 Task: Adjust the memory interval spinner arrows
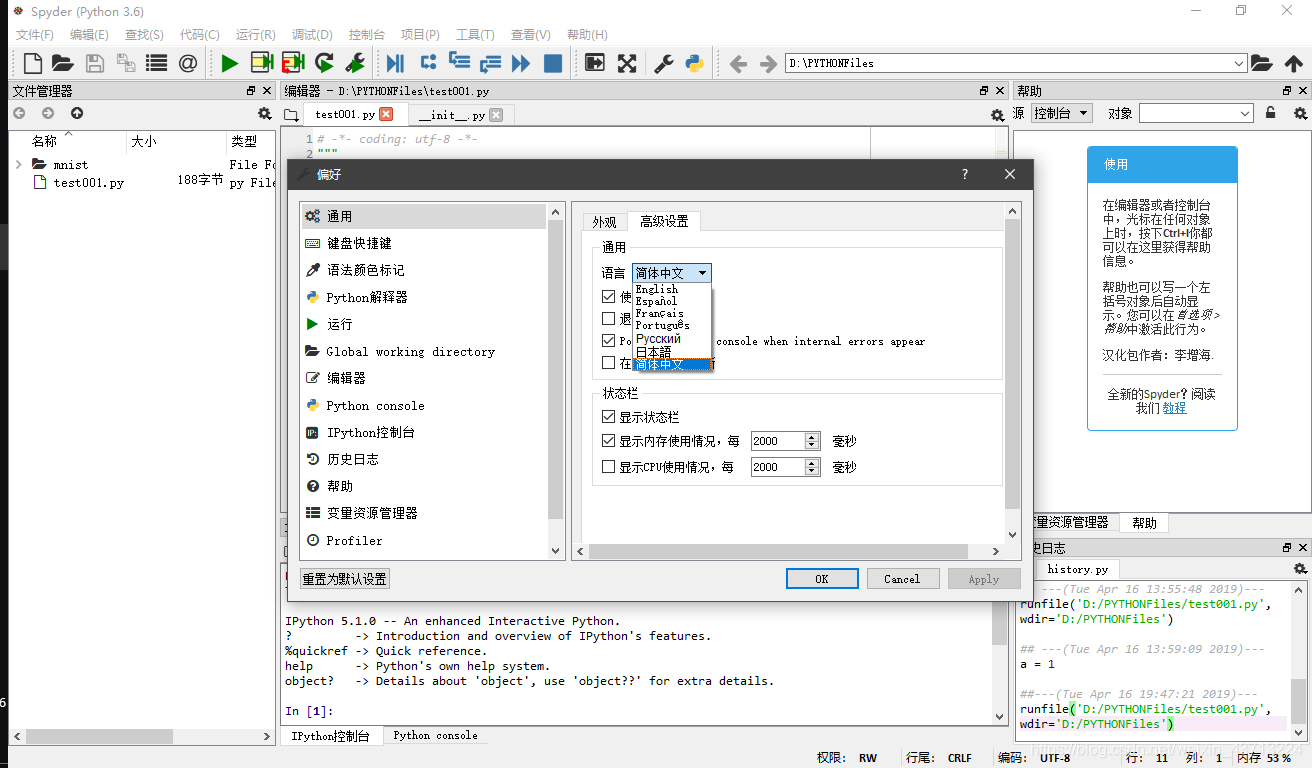pos(812,441)
